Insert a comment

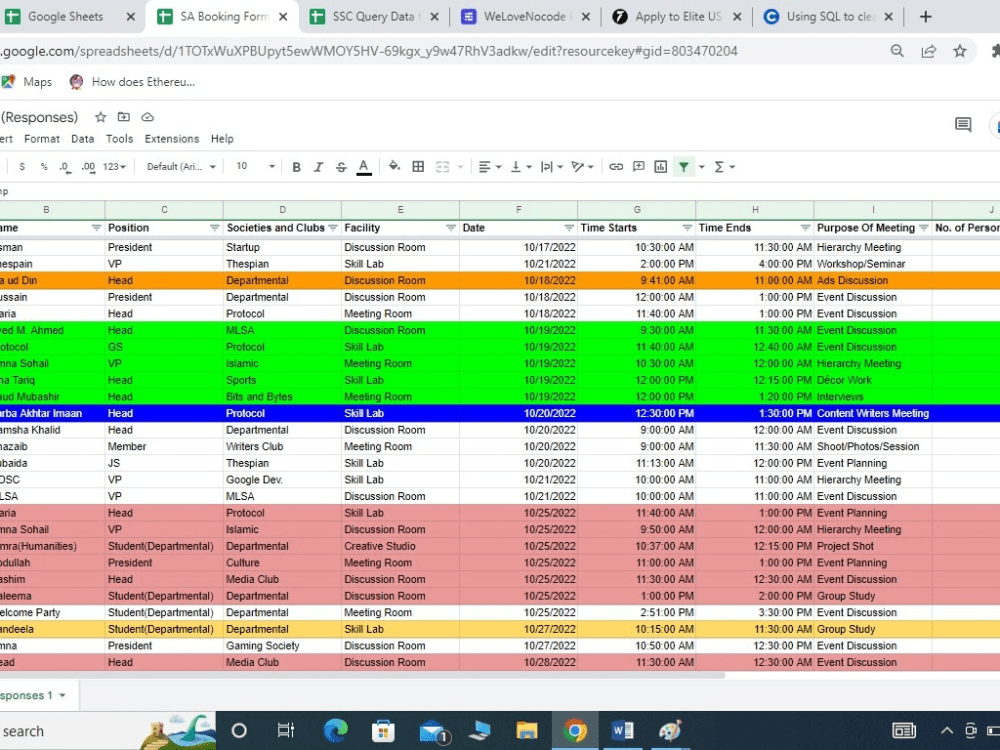(x=639, y=167)
